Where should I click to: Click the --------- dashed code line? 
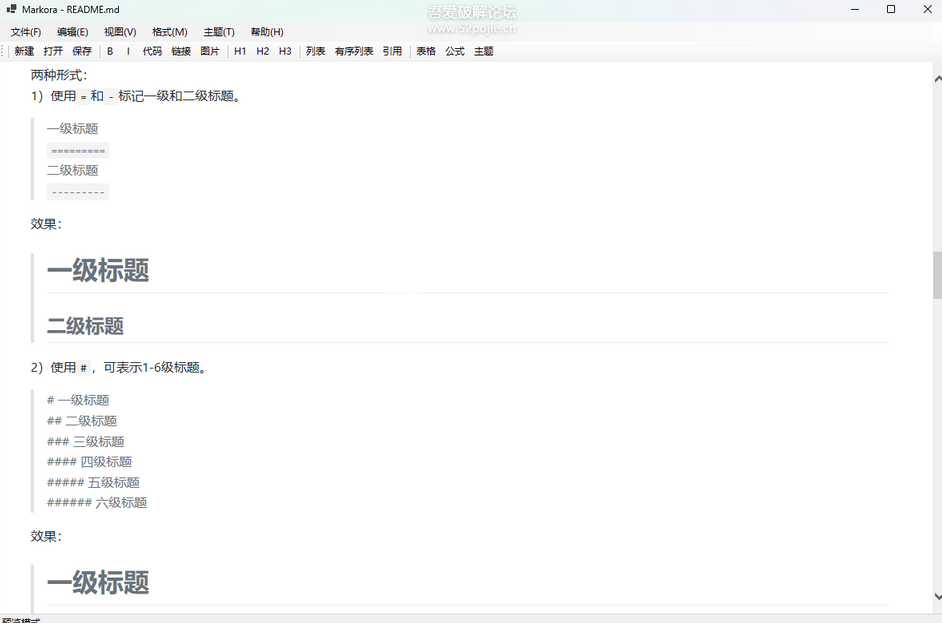coord(78,192)
